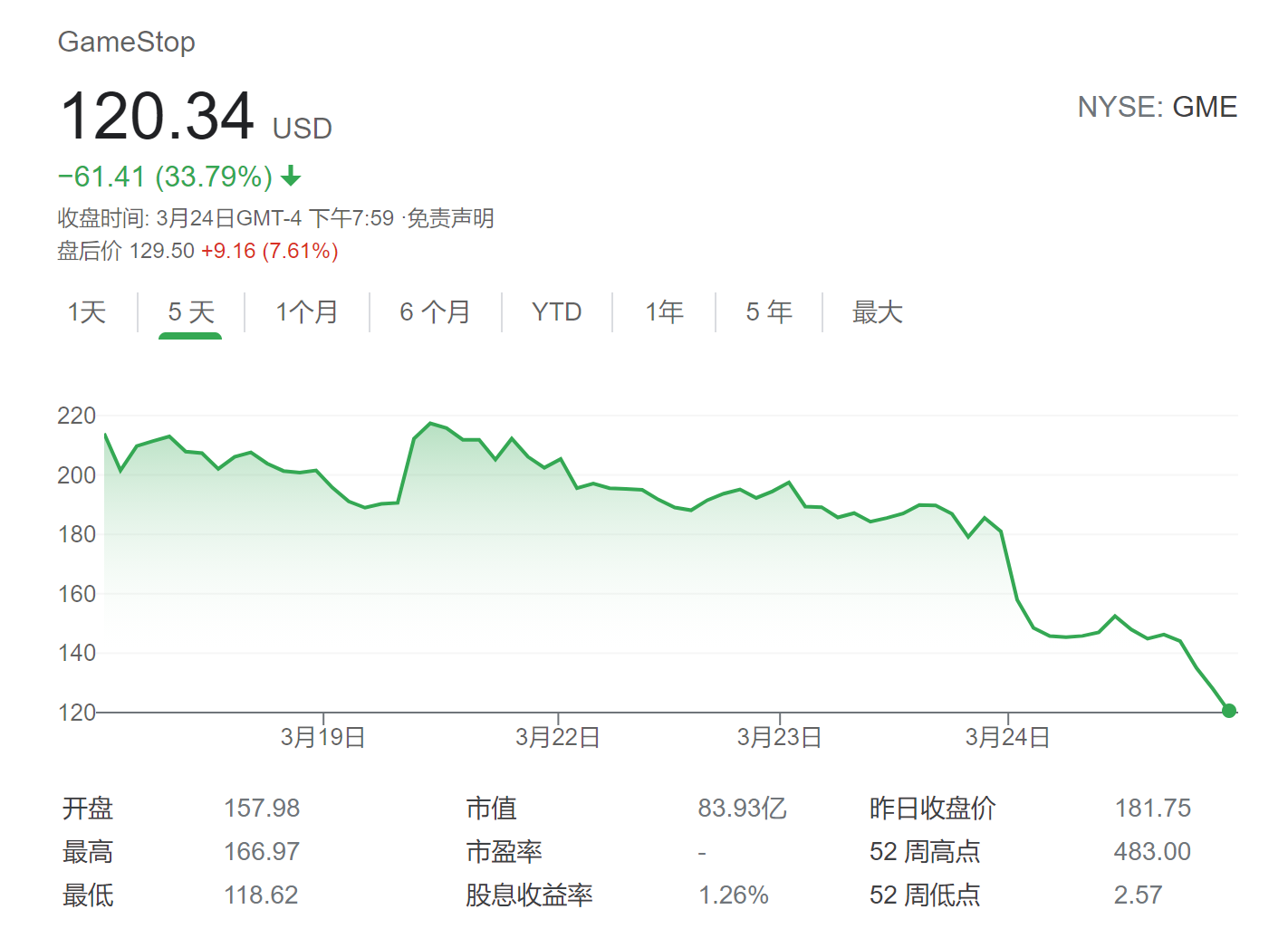This screenshot has width=1288, height=938.
Task: Click the 开盘 label
Action: [88, 808]
